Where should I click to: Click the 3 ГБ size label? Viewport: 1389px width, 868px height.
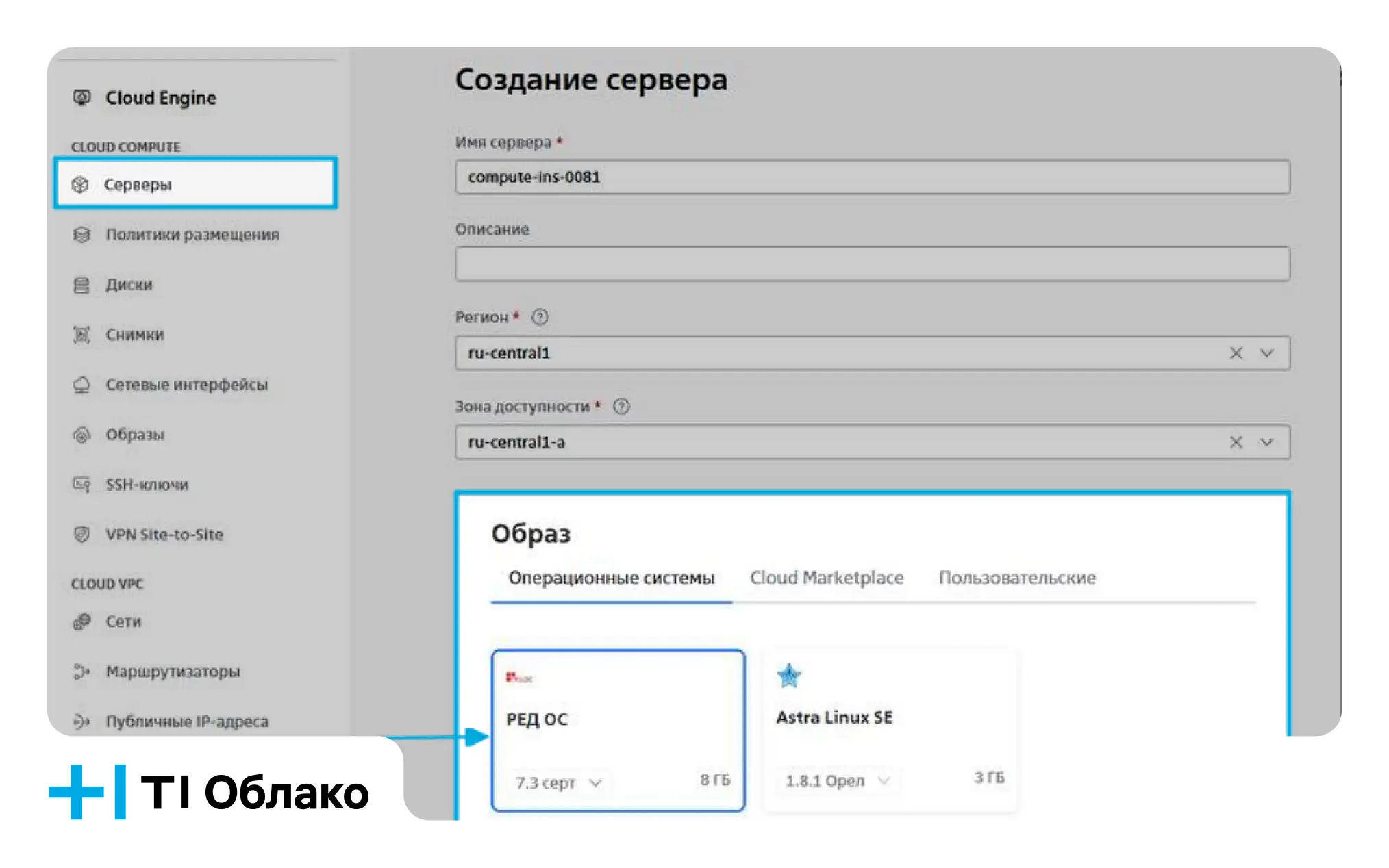point(990,778)
